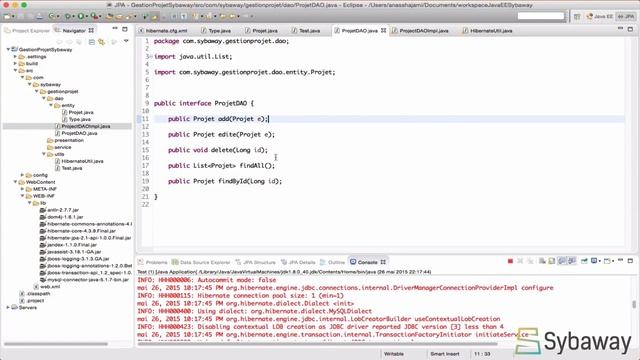Expand the config folder
The height and width of the screenshot is (360, 640).
tap(22, 175)
